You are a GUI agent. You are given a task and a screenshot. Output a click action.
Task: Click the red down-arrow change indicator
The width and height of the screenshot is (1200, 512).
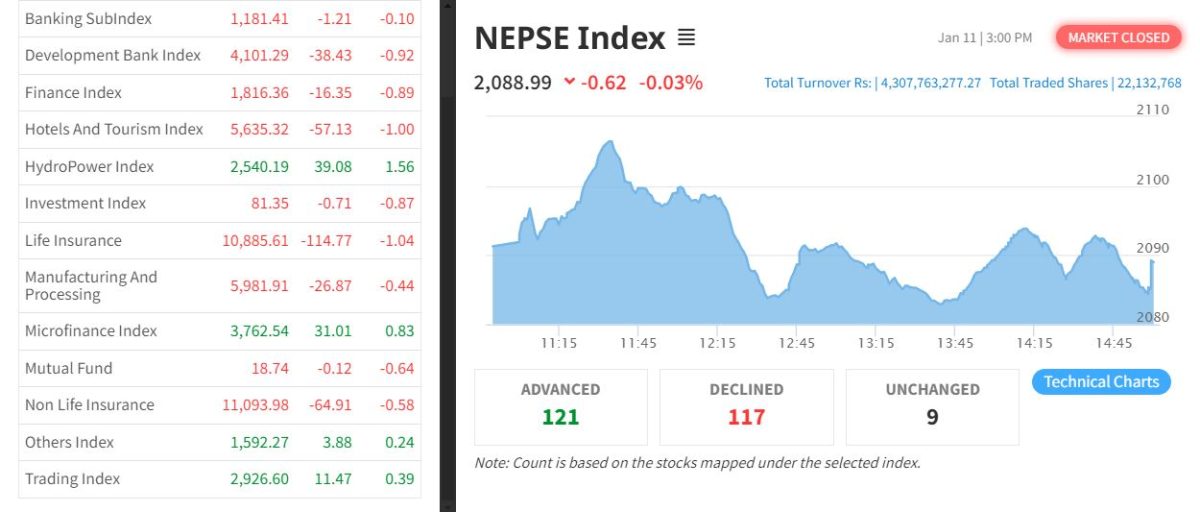click(570, 82)
